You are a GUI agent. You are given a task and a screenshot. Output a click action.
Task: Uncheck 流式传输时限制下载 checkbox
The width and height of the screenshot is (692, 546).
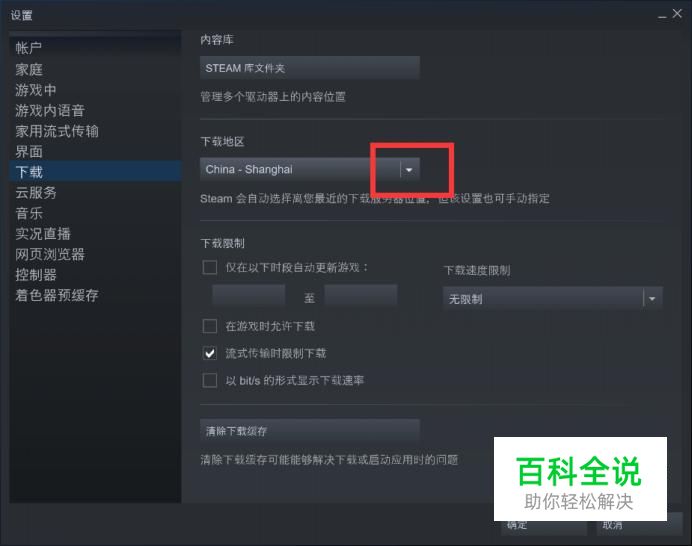pos(210,353)
